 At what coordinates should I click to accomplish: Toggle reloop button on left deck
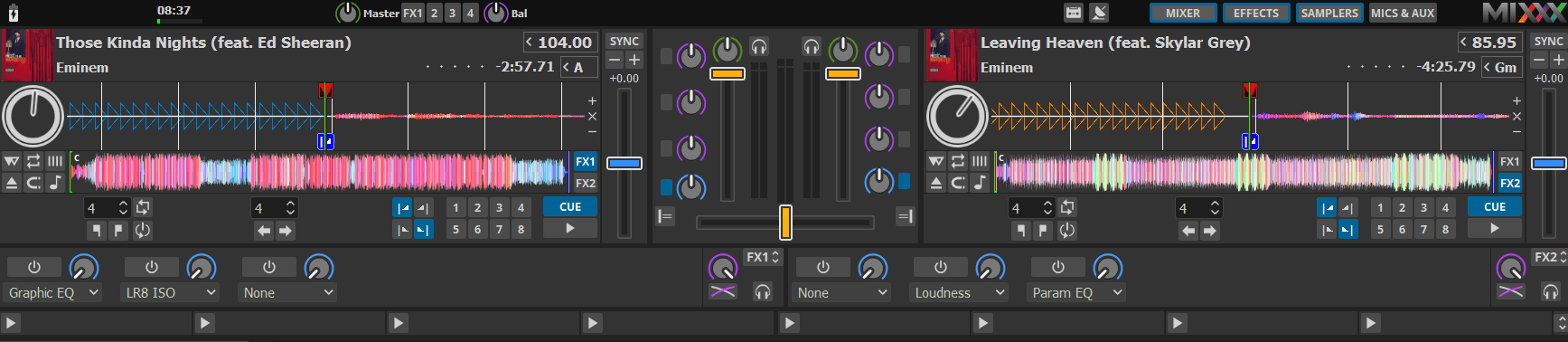(142, 230)
